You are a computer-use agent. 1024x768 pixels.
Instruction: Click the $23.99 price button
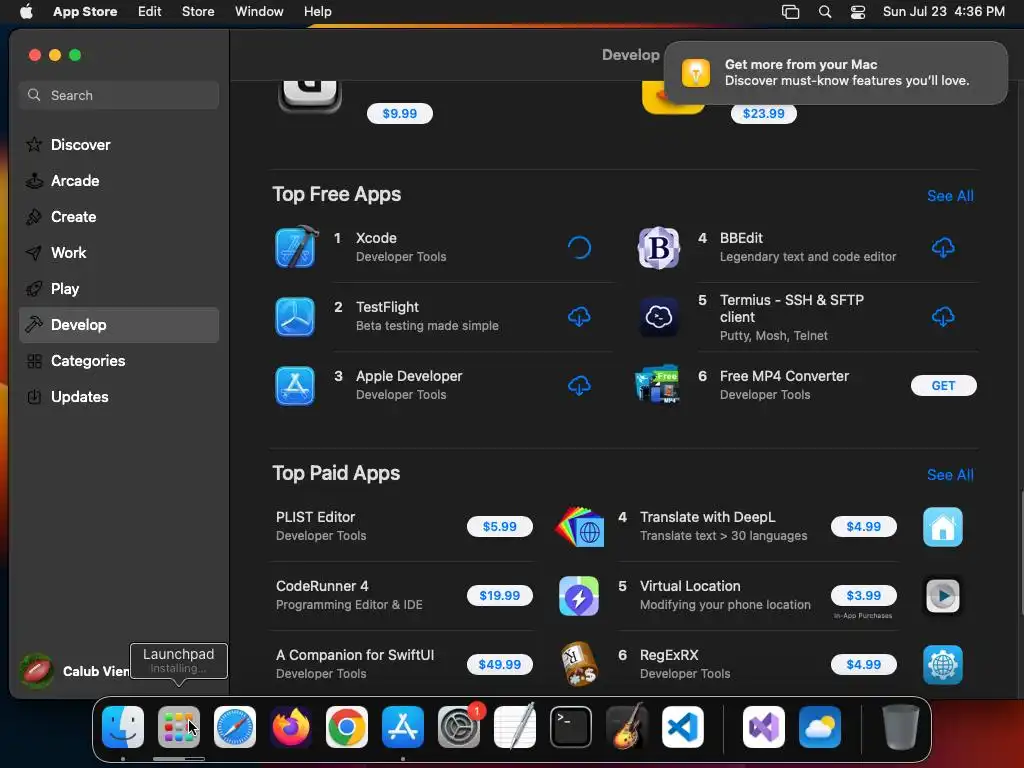click(763, 114)
